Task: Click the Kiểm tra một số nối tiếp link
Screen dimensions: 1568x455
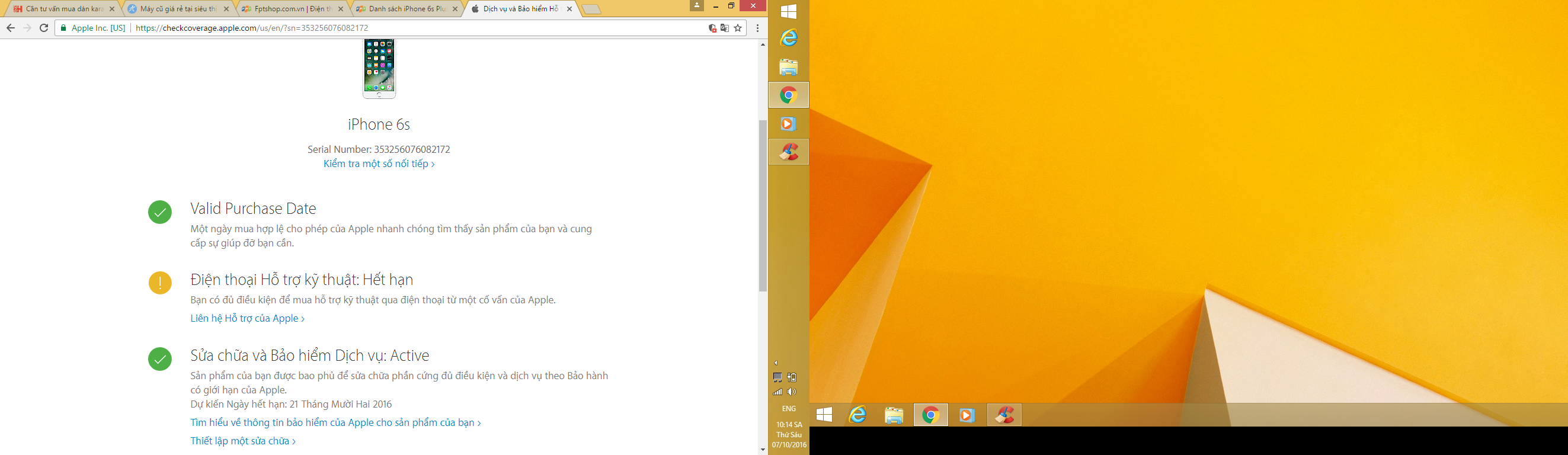Action: tap(379, 164)
